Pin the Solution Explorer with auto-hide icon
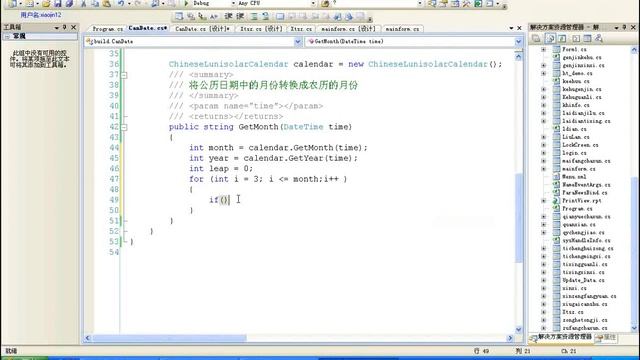The width and height of the screenshot is (640, 360). tap(624, 27)
